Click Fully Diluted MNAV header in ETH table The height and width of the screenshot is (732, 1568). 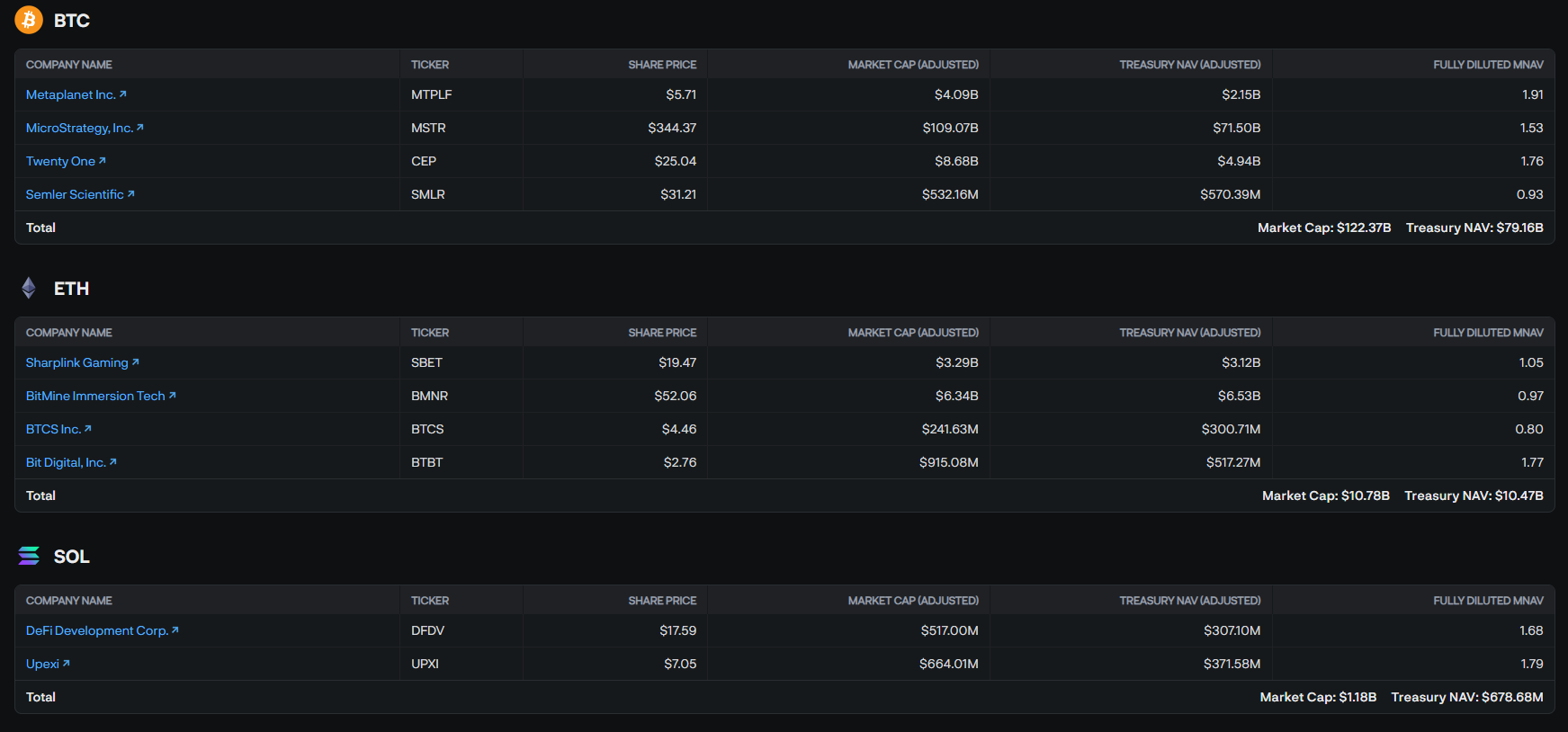pos(1488,333)
